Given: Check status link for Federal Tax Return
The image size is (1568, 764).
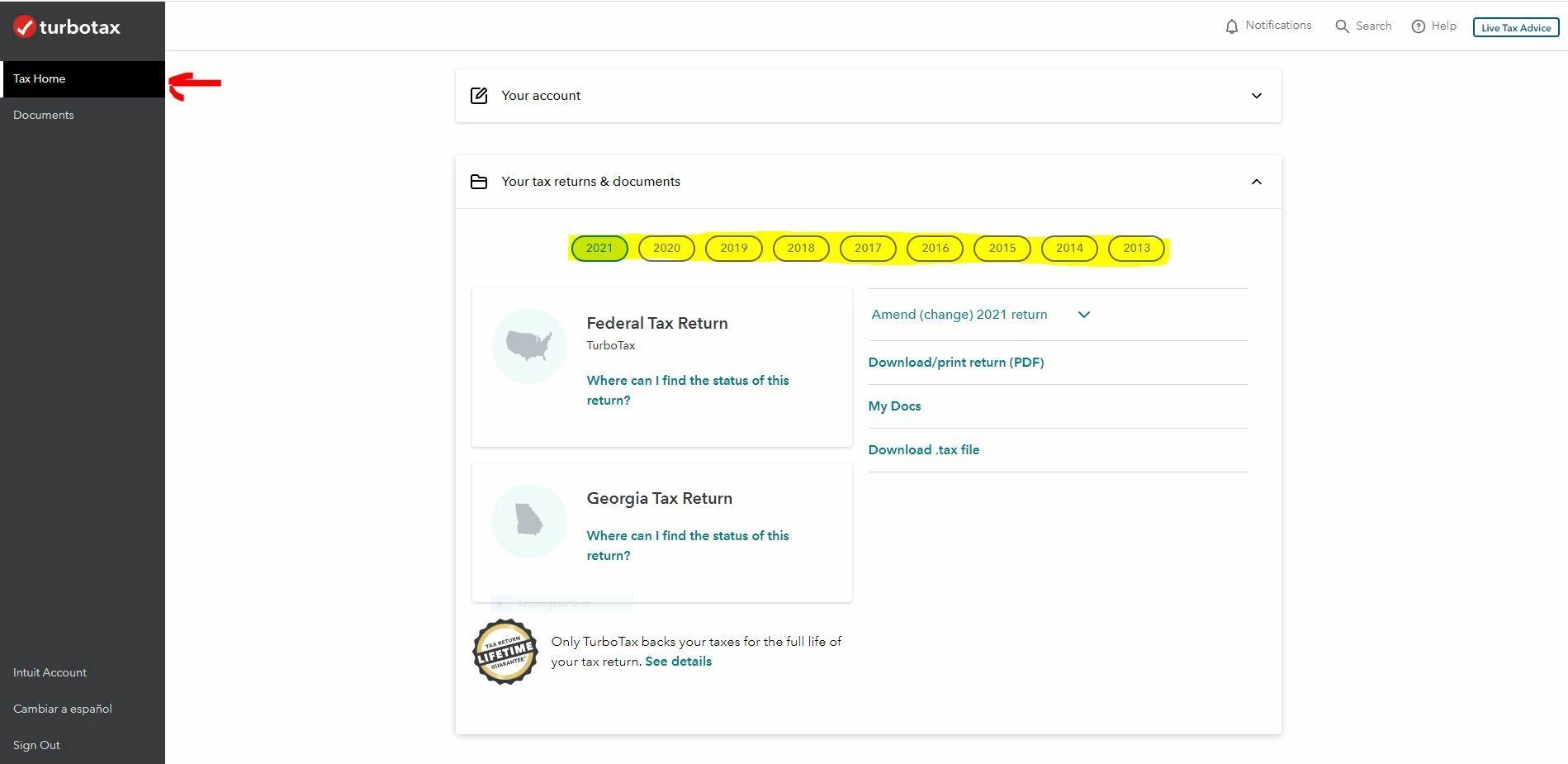Looking at the screenshot, I should tap(688, 391).
